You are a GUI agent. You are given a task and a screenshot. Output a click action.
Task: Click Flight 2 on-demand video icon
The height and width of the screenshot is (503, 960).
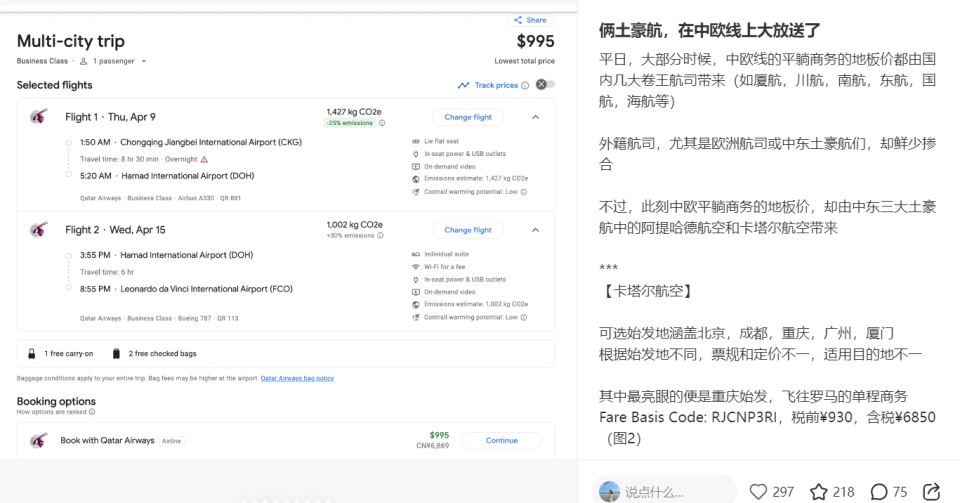(x=416, y=292)
